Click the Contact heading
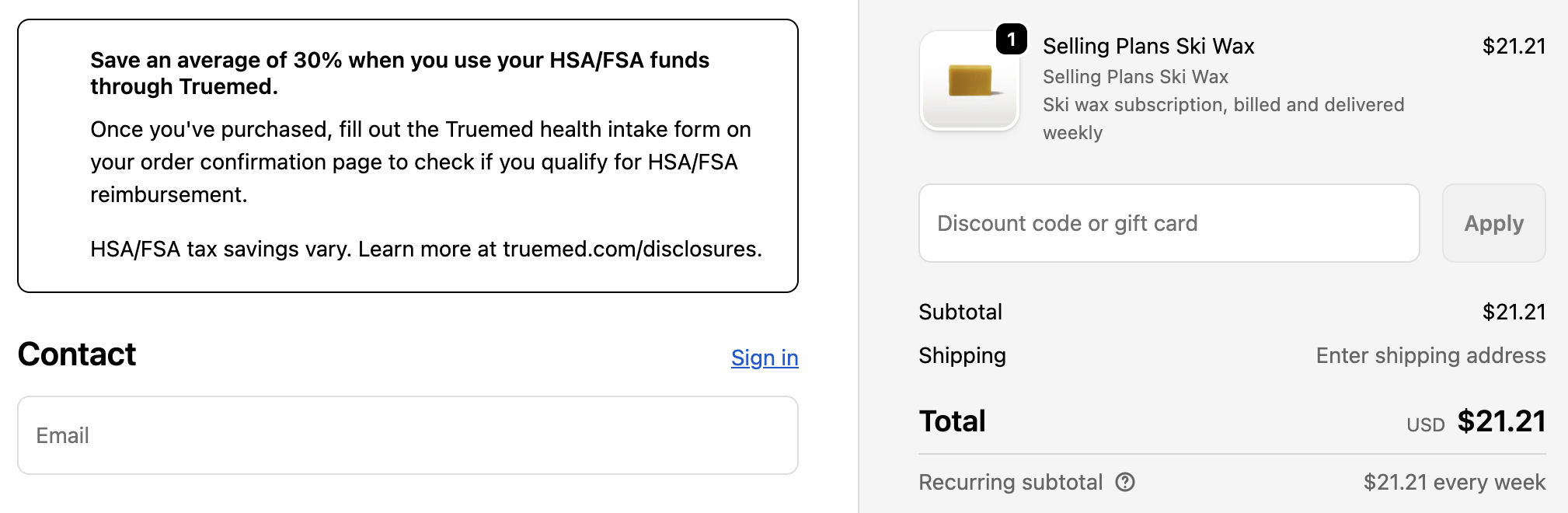Viewport: 1568px width, 513px height. (76, 354)
